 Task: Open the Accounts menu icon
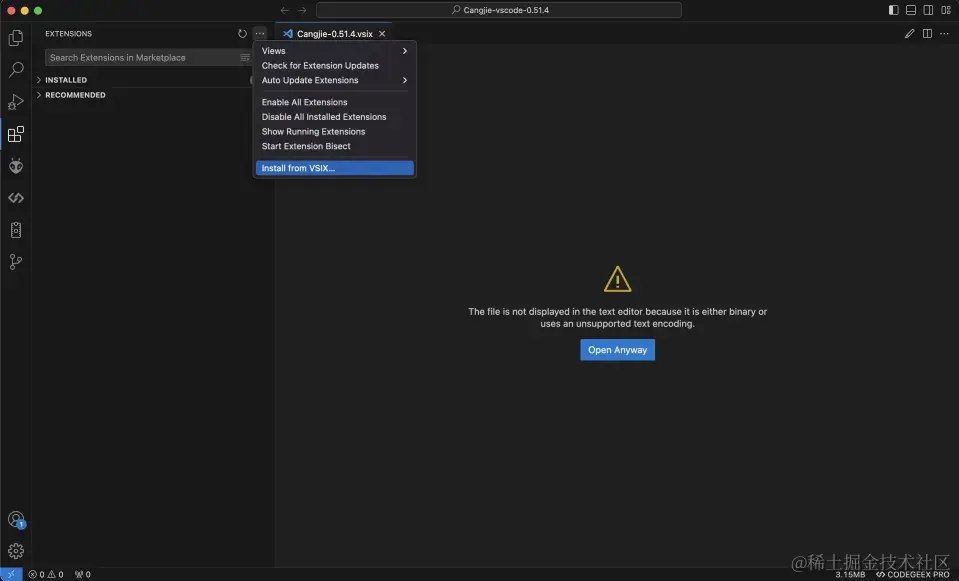coord(16,520)
